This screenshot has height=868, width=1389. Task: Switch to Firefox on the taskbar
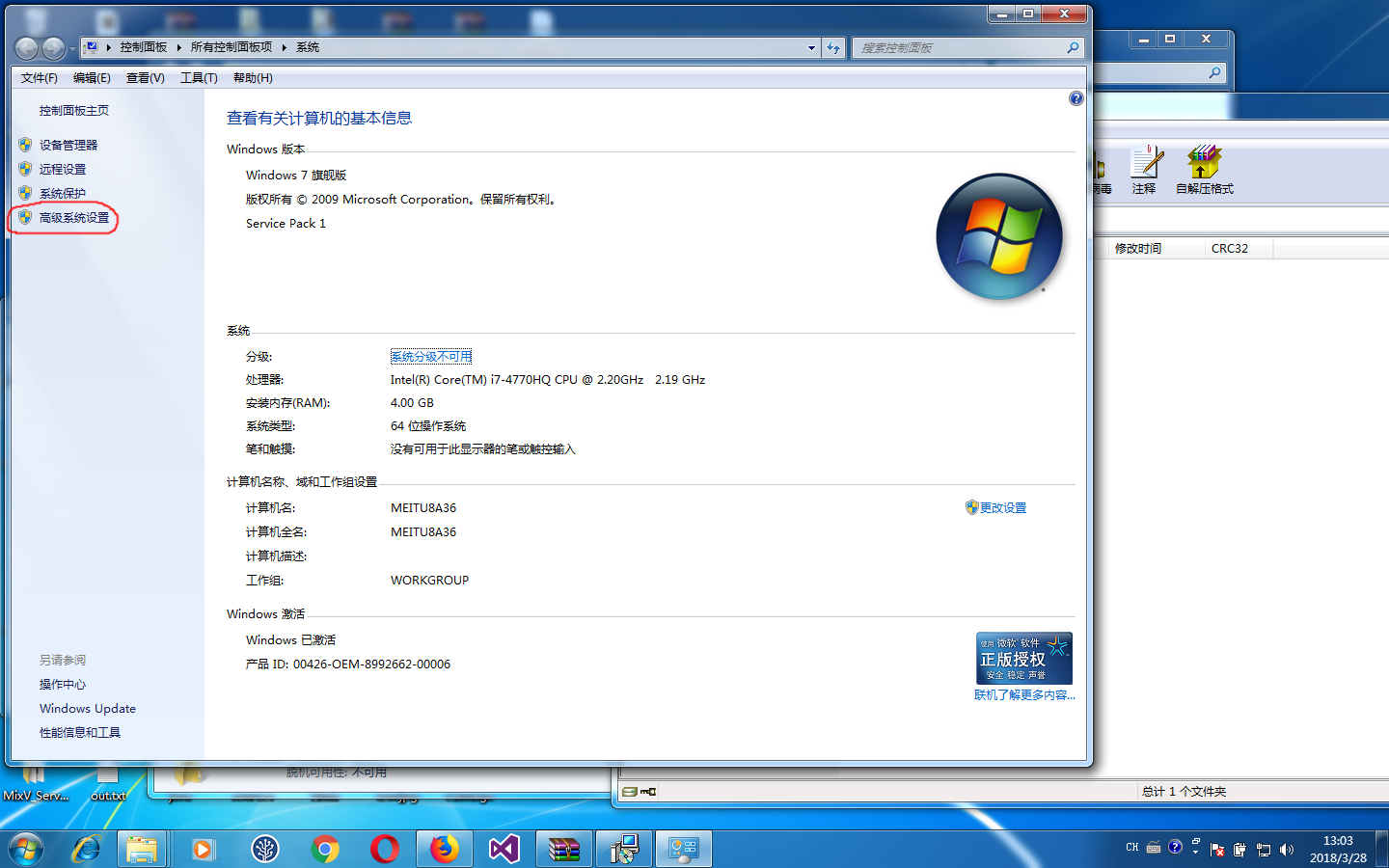coord(445,850)
